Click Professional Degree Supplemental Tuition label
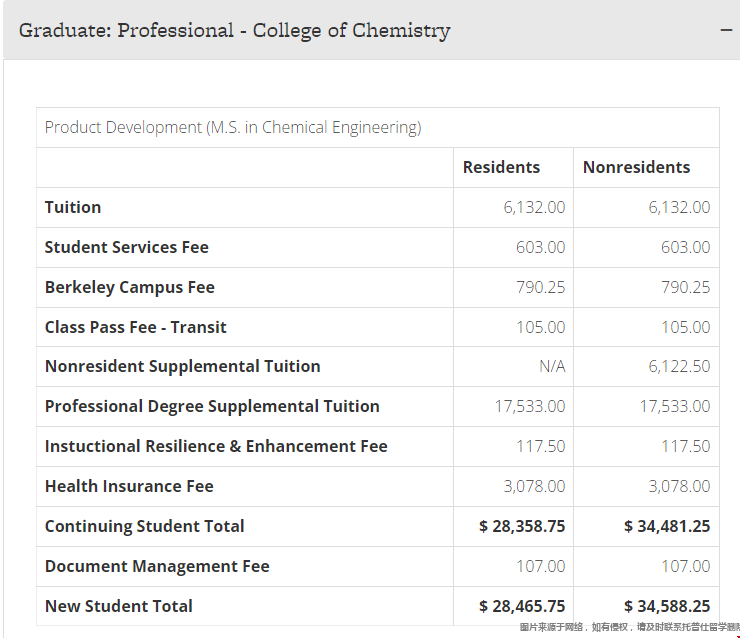Image resolution: width=740 pixels, height=638 pixels. (212, 406)
